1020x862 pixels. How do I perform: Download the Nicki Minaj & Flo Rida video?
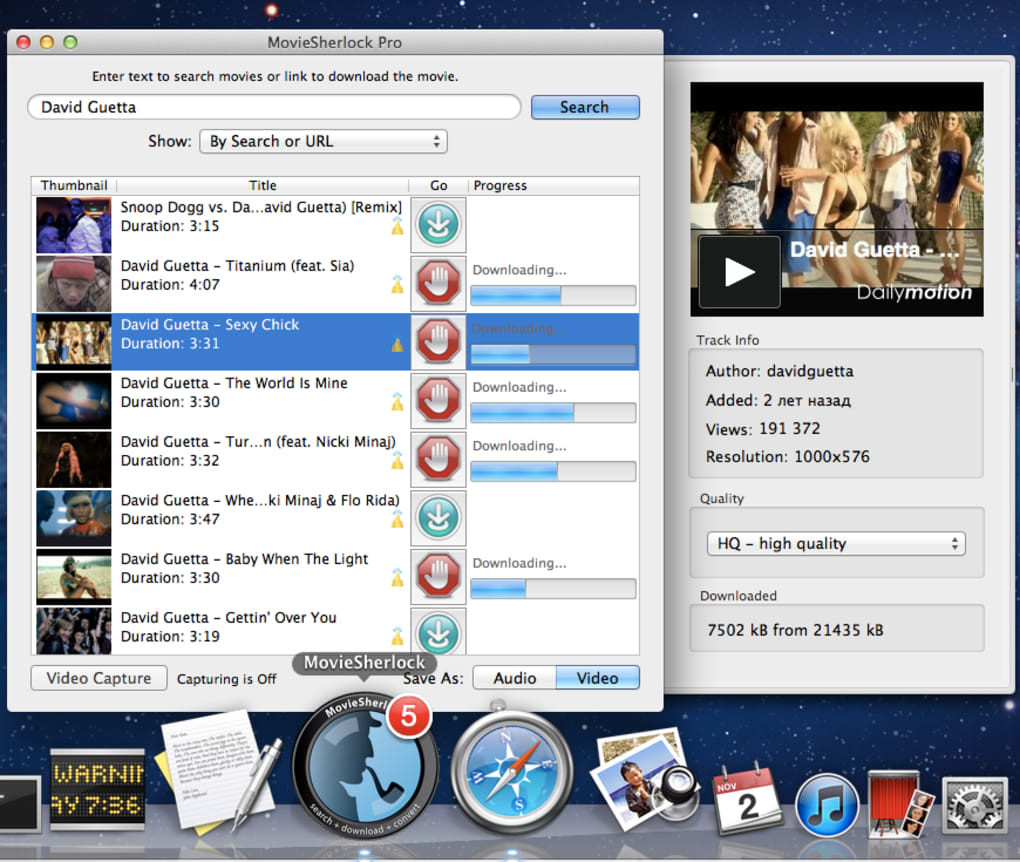(438, 517)
